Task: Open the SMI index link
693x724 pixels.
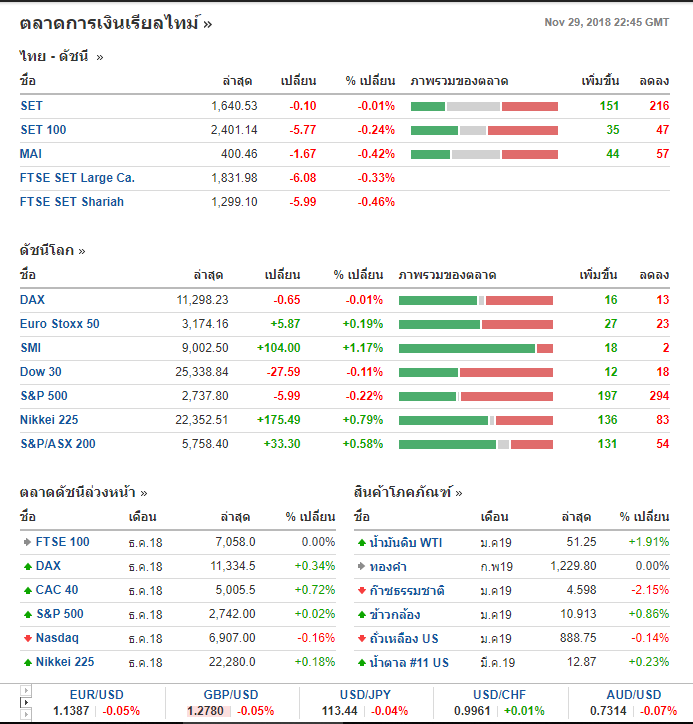Action: click(x=30, y=348)
